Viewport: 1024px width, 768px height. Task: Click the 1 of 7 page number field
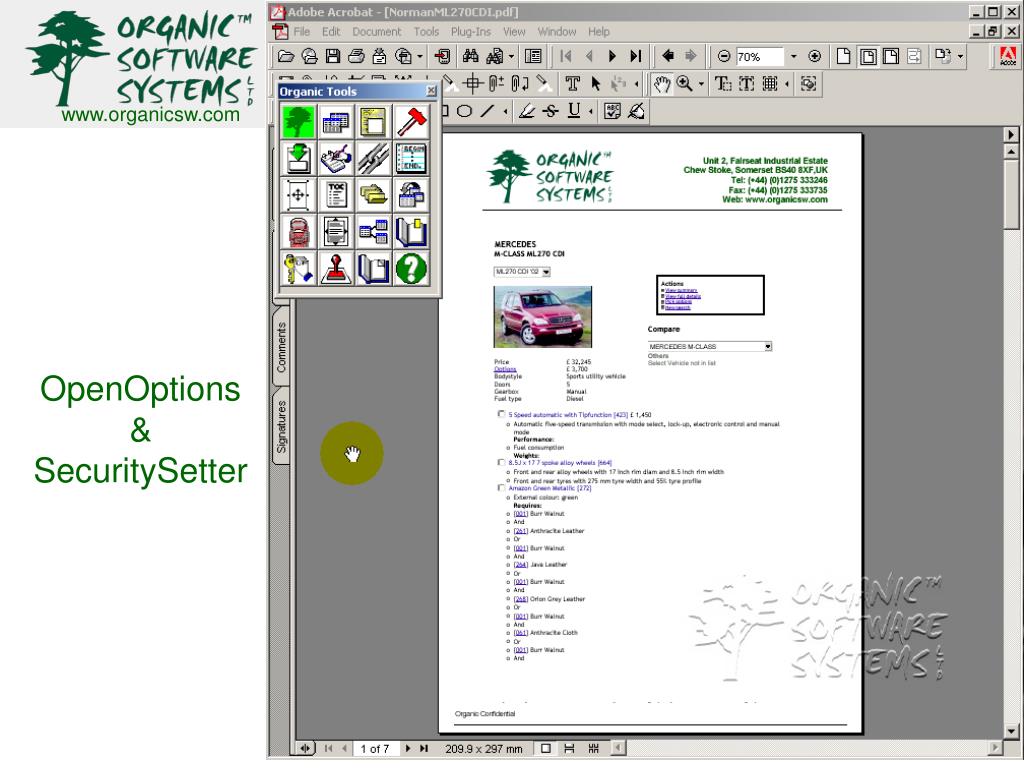[375, 748]
